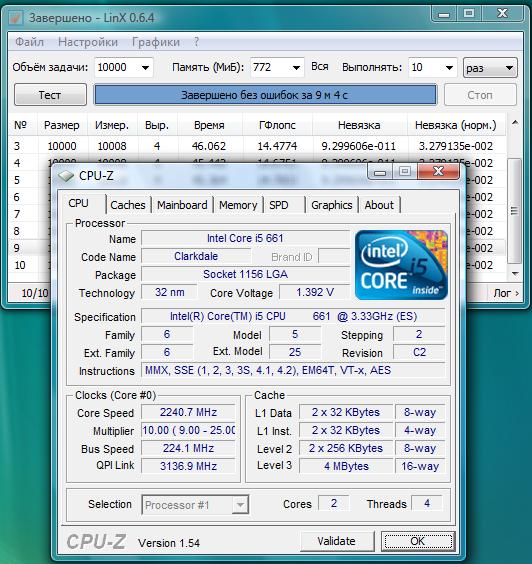Click scroll down arrow in LinX results
532x564 pixels.
pyautogui.click(x=515, y=274)
